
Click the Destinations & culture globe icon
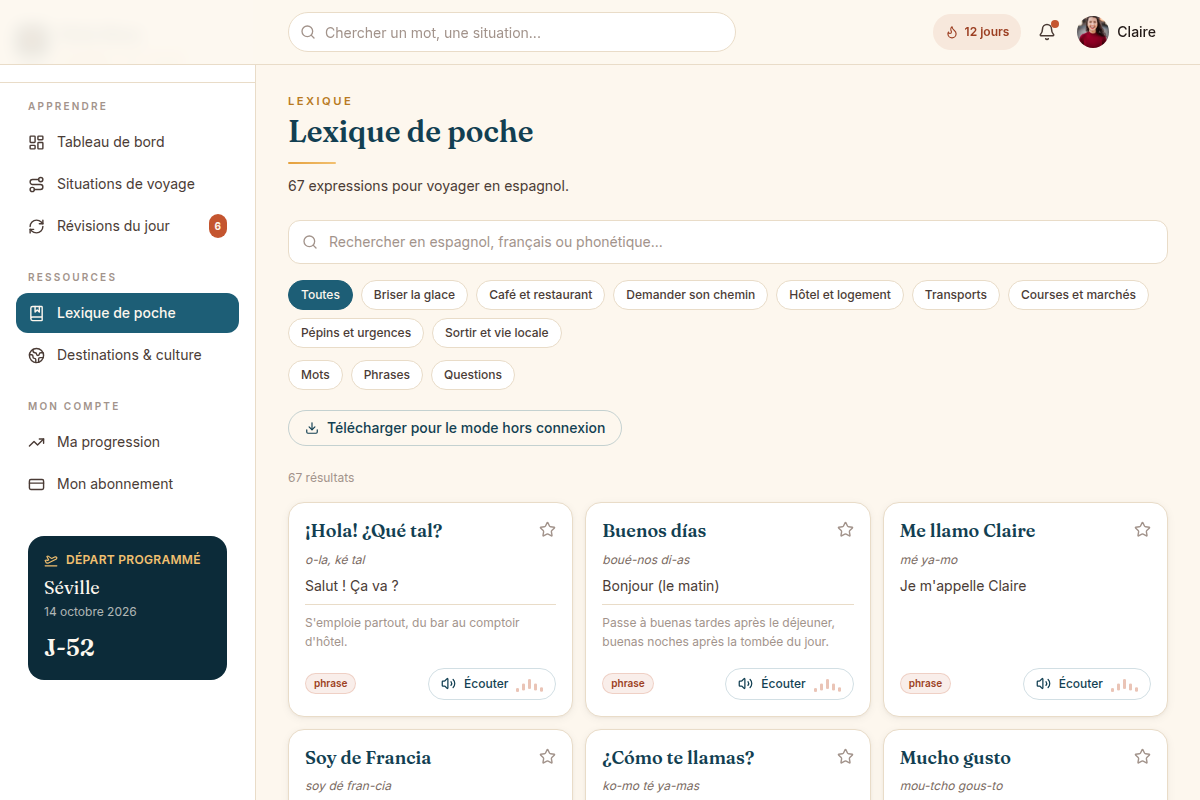coord(36,355)
